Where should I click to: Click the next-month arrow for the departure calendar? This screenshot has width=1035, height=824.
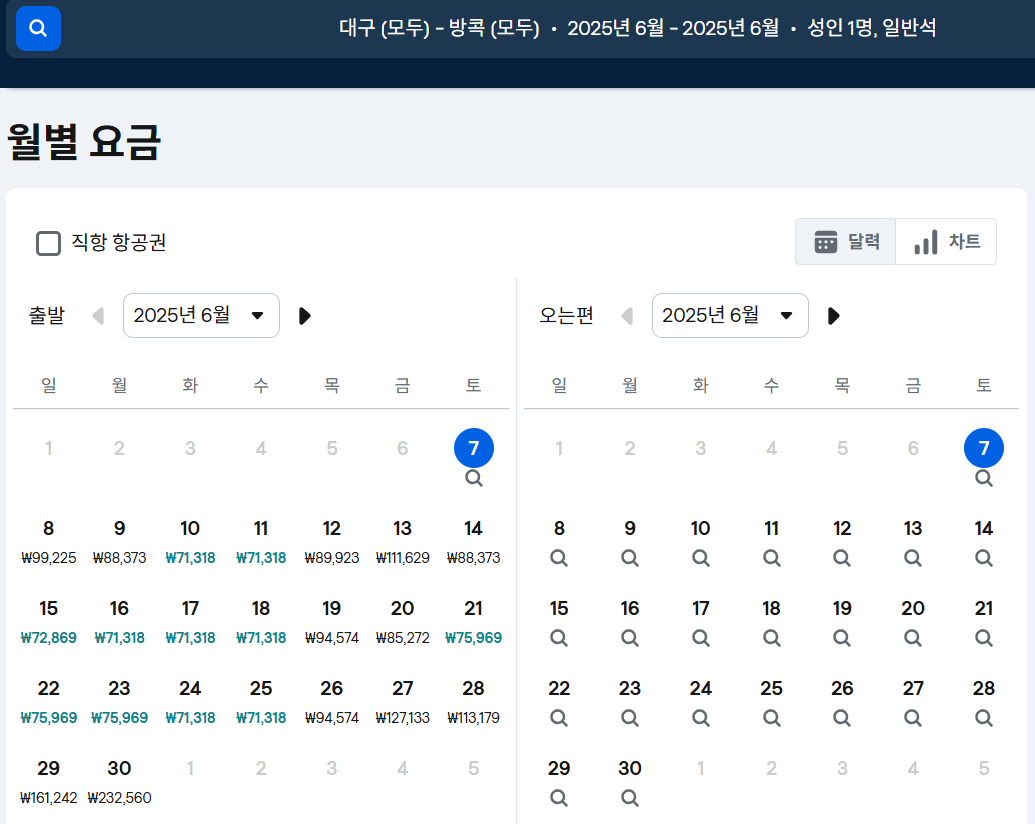click(304, 315)
